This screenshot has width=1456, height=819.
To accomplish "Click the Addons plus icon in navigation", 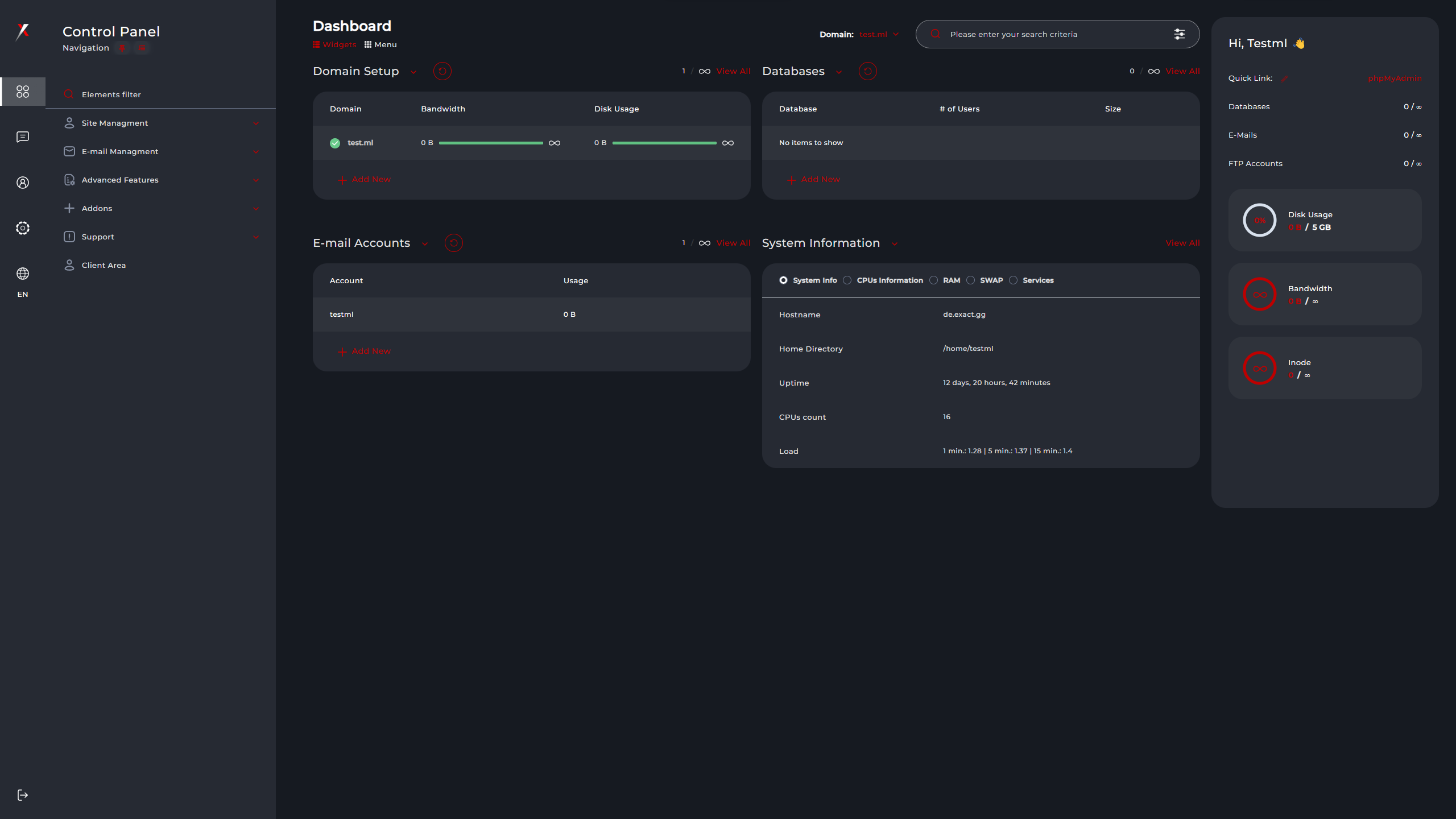I will 69,208.
